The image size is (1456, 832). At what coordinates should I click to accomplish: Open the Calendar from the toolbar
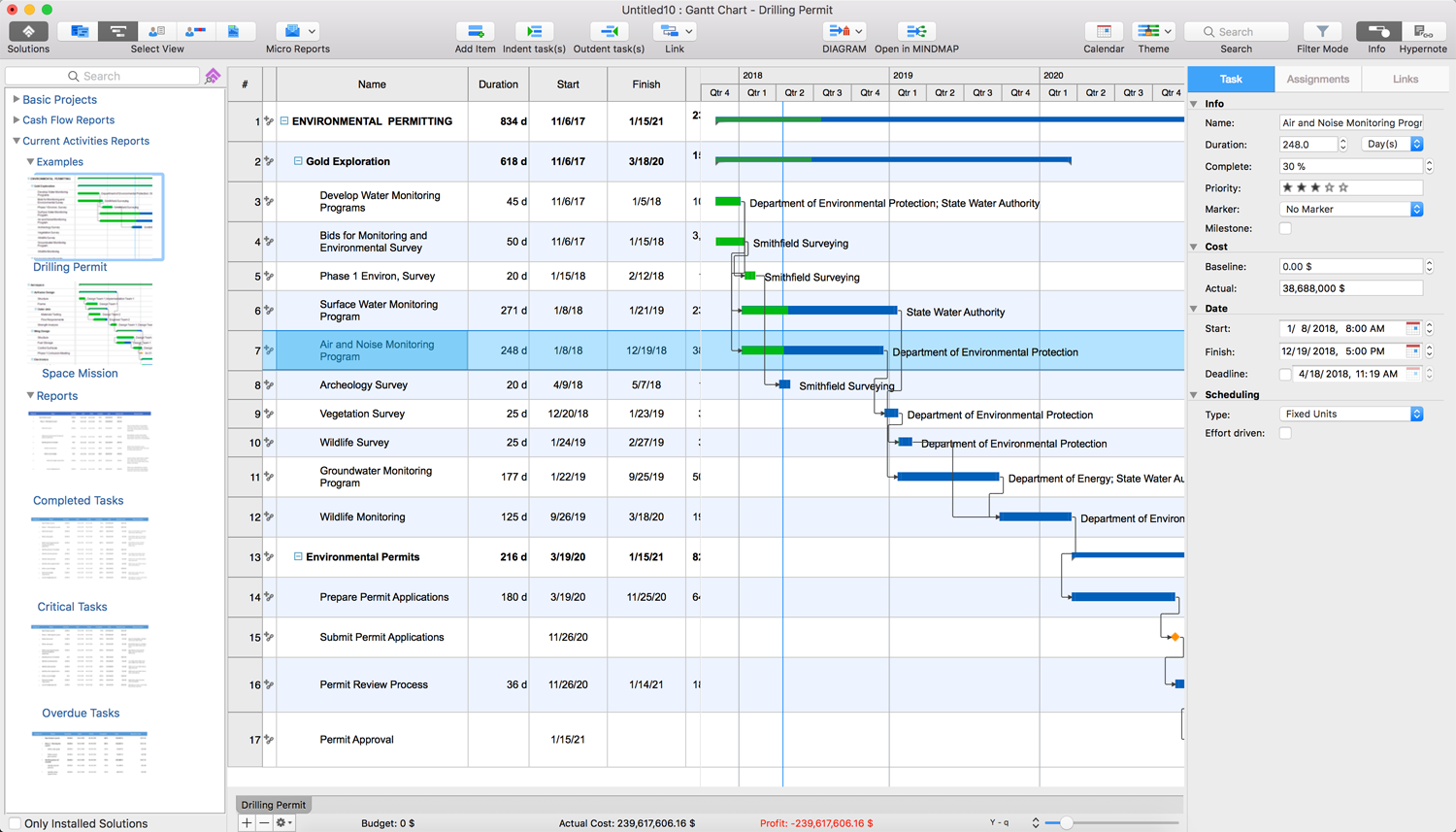click(x=1104, y=32)
